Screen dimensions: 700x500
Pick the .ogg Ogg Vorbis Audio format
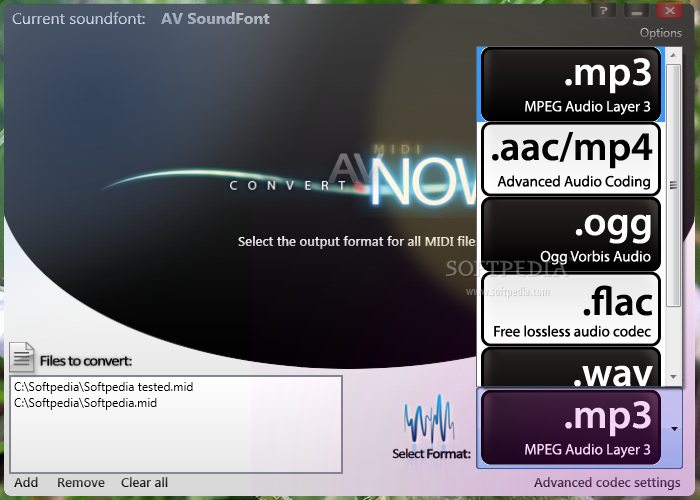tap(571, 234)
